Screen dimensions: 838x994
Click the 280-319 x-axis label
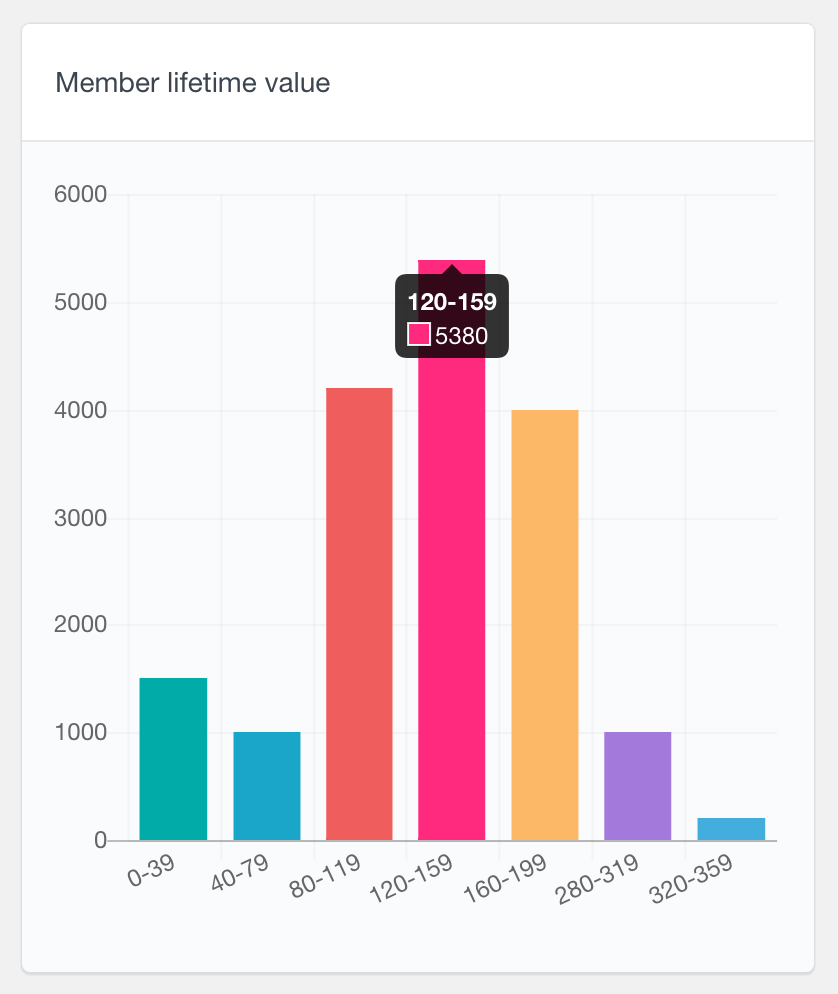click(597, 879)
